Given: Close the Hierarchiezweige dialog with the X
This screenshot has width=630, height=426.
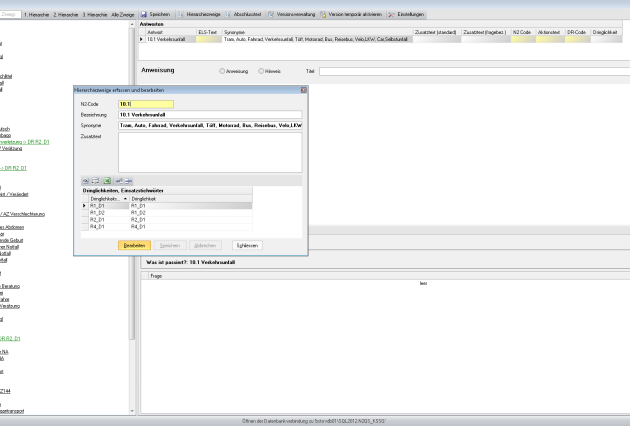Looking at the screenshot, I should pos(304,90).
